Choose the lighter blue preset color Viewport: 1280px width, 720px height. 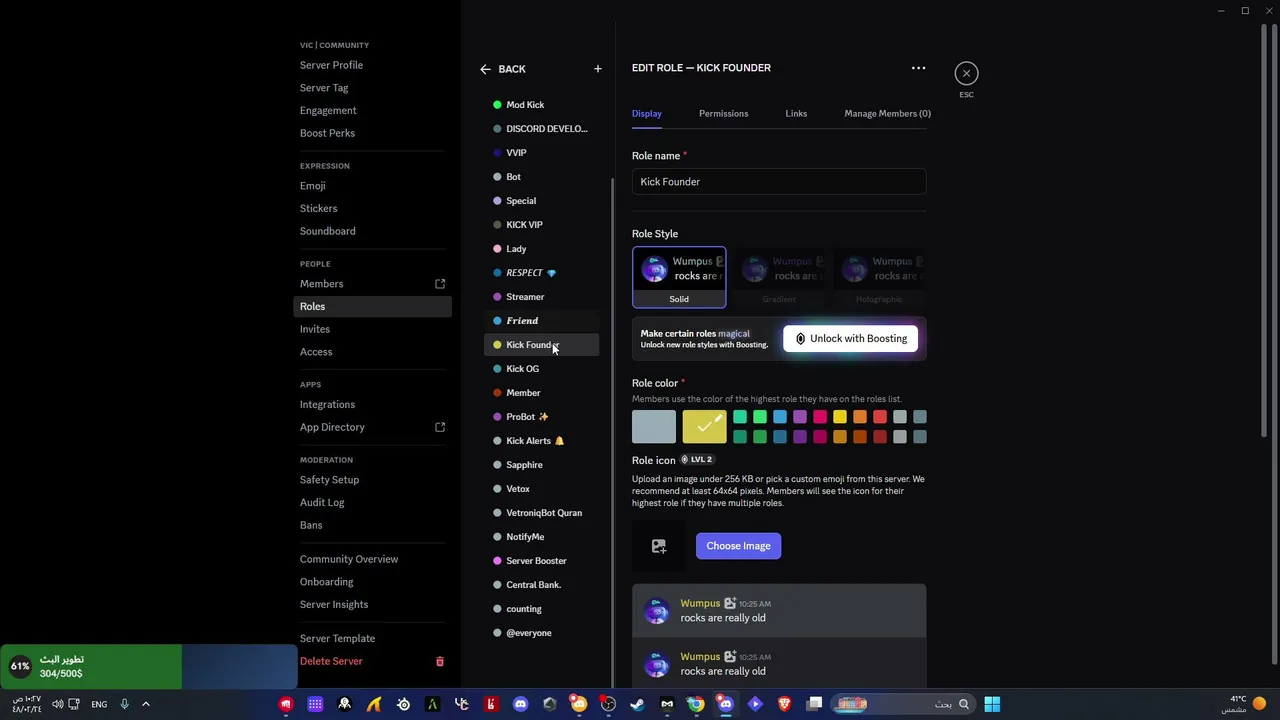click(x=780, y=417)
